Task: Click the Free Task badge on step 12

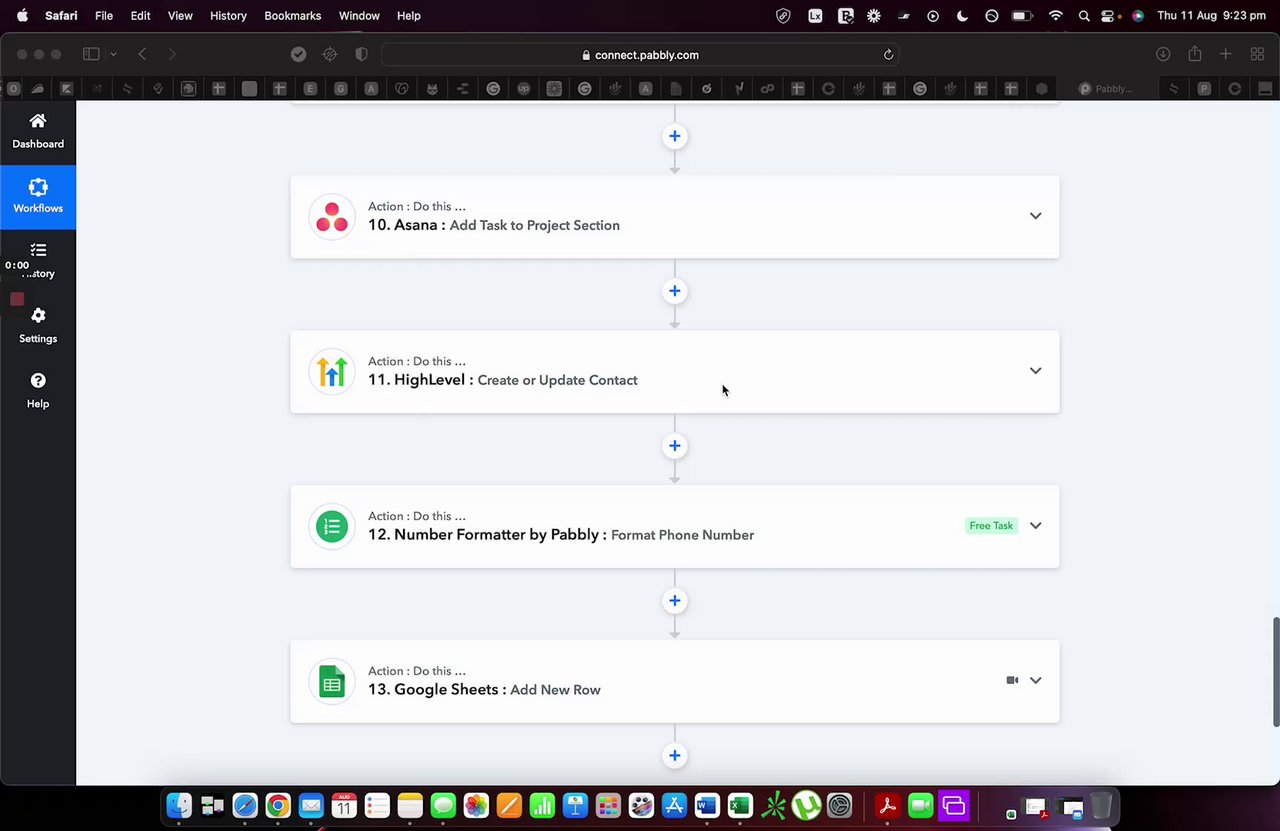Action: point(991,526)
